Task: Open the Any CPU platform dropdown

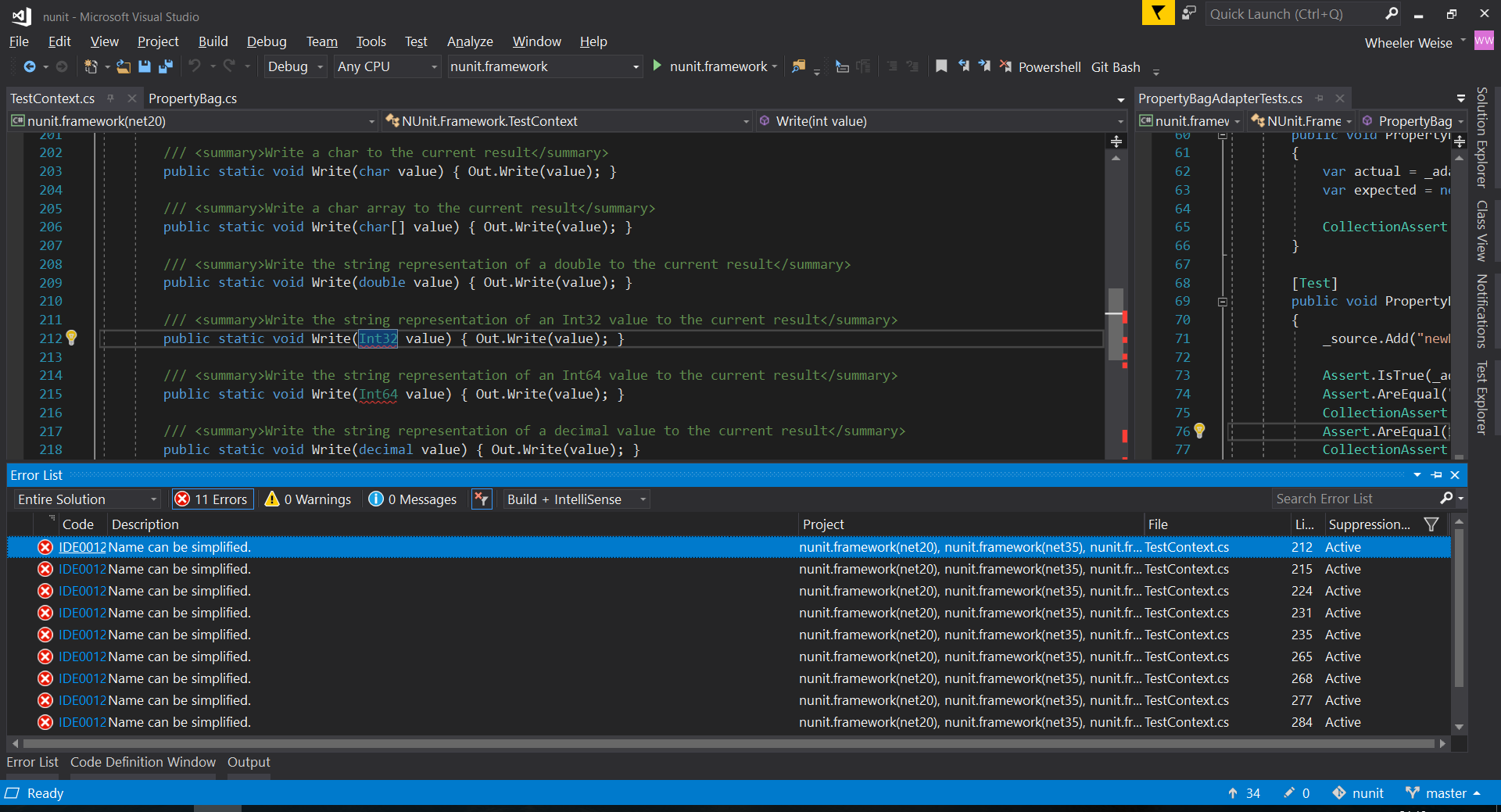Action: pyautogui.click(x=388, y=67)
